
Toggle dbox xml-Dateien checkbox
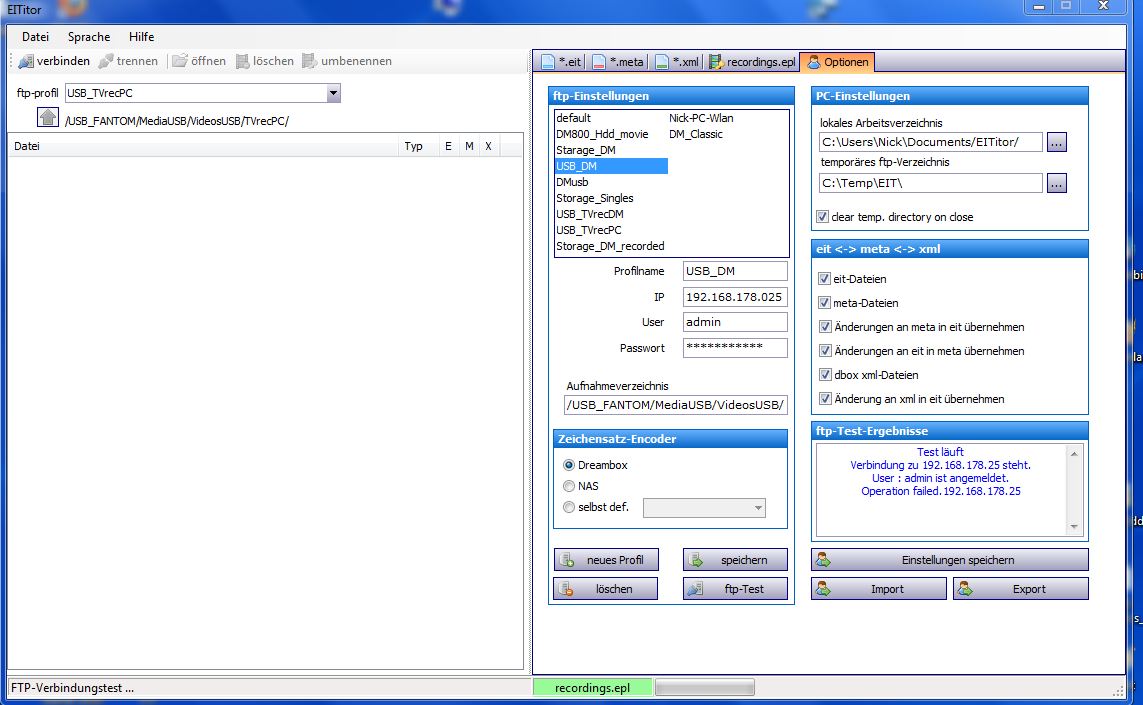click(x=825, y=375)
